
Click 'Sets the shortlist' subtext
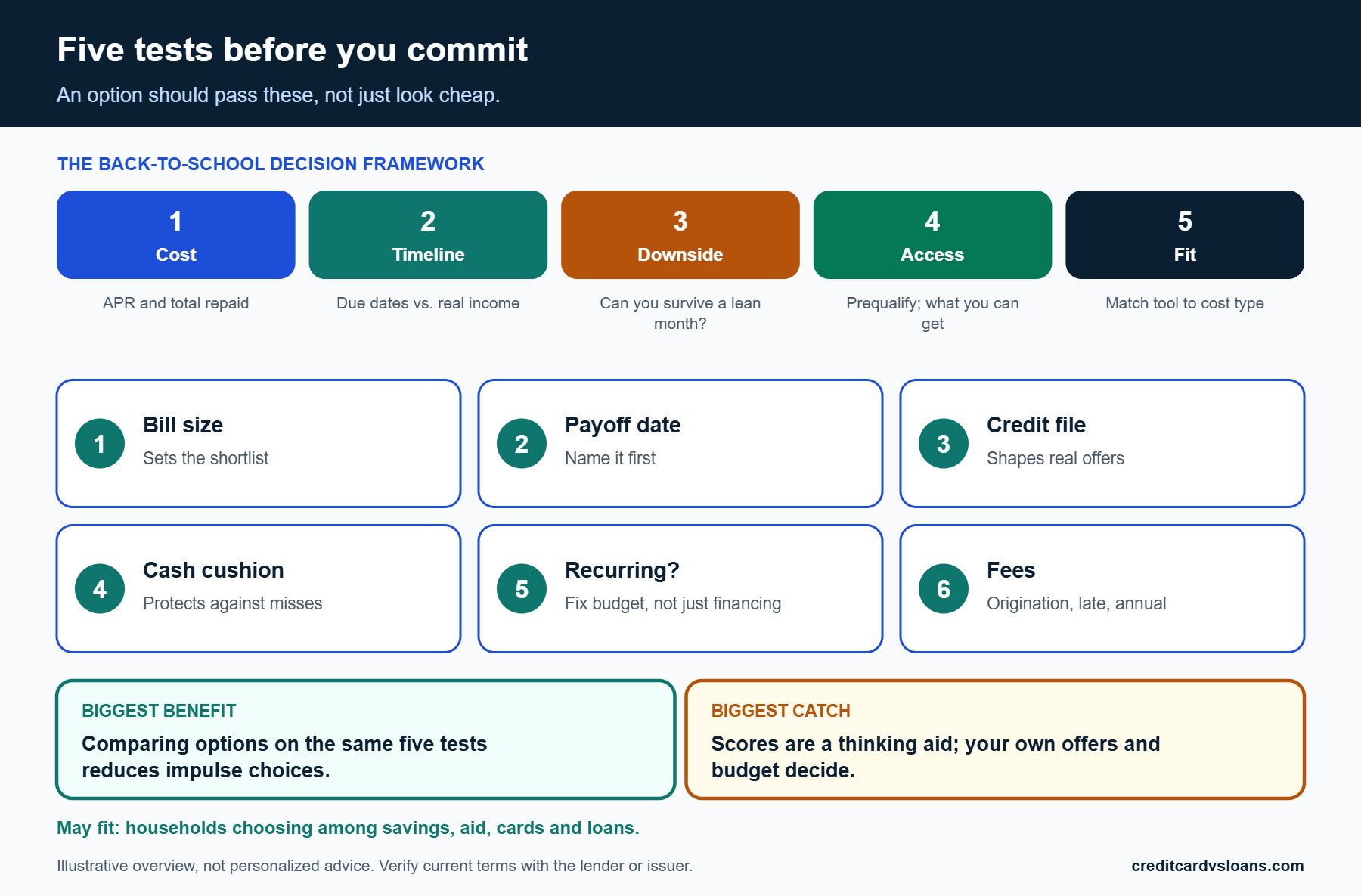tap(206, 458)
